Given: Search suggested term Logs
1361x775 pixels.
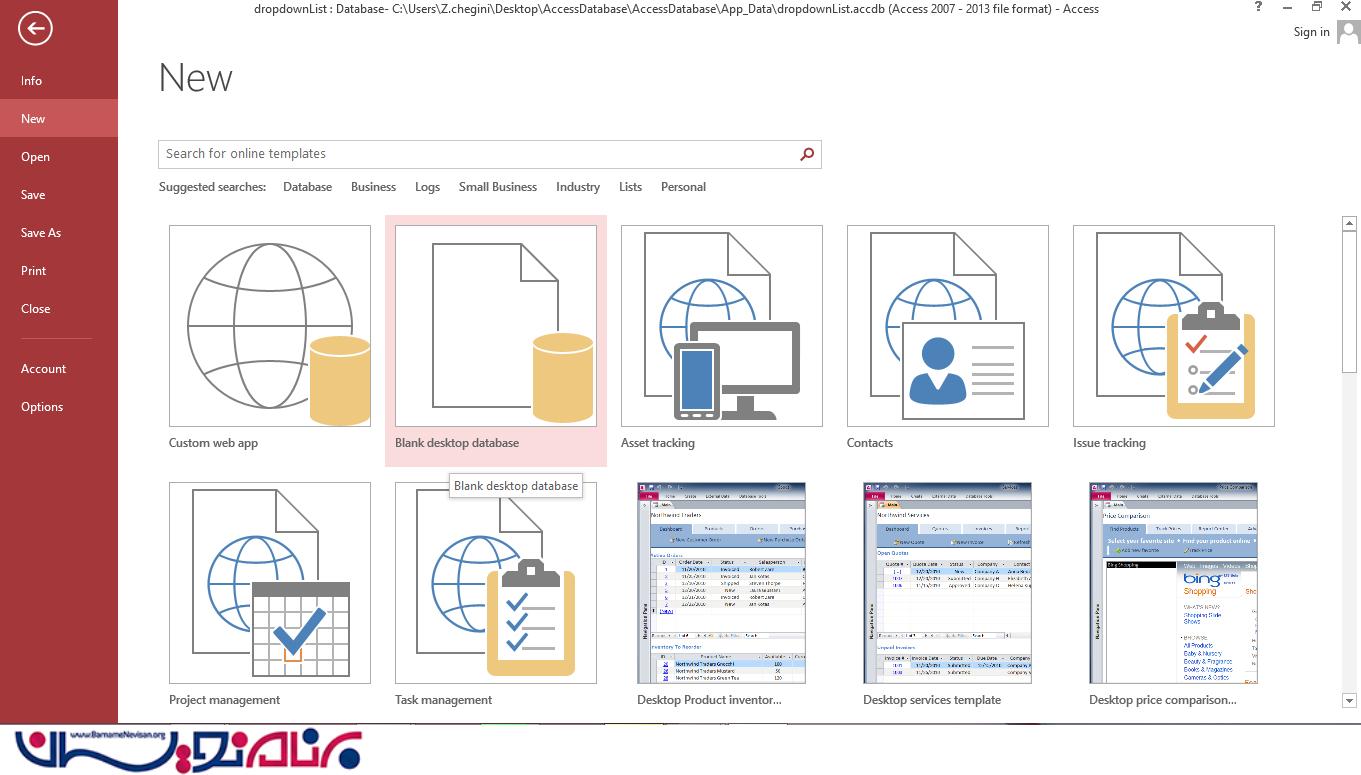Looking at the screenshot, I should pyautogui.click(x=427, y=187).
